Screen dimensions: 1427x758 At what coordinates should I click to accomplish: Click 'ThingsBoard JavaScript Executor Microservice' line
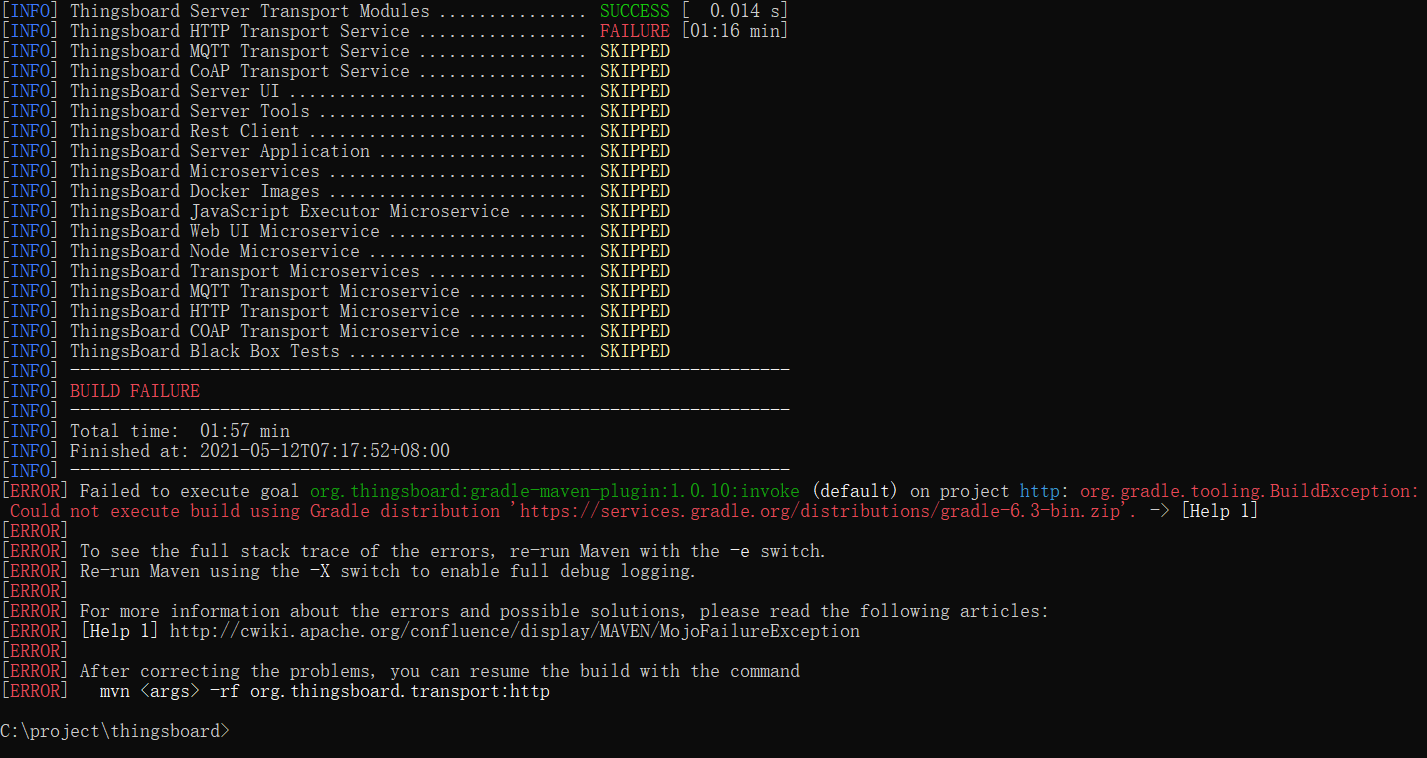coord(290,211)
